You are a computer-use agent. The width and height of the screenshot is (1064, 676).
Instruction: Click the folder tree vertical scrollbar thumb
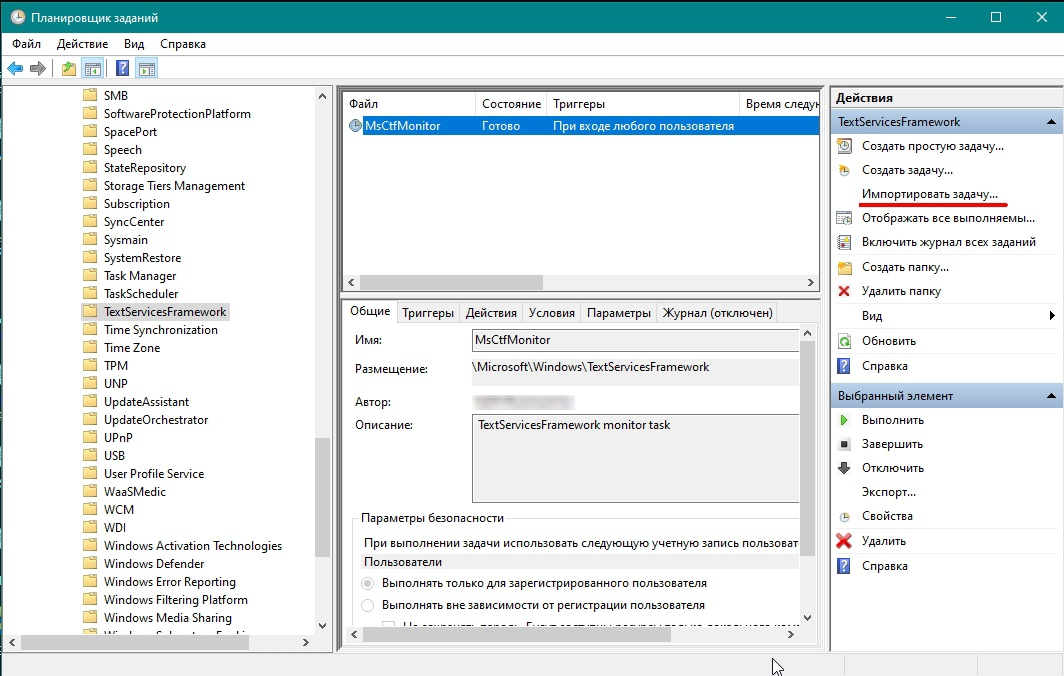pos(322,497)
